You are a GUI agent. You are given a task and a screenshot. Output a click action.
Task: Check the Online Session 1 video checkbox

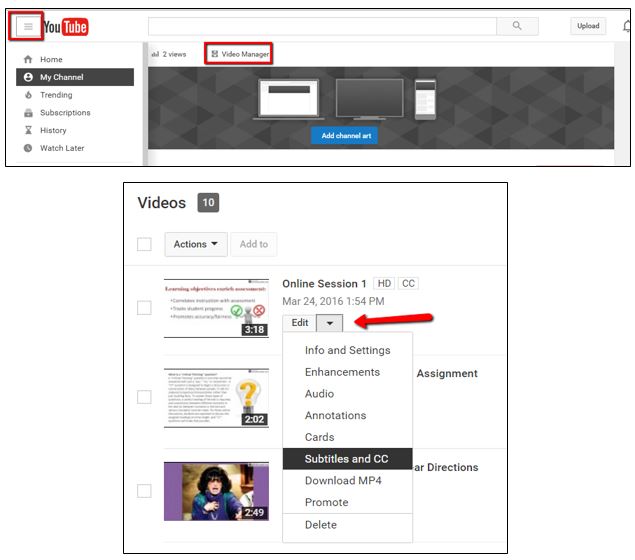click(x=144, y=308)
